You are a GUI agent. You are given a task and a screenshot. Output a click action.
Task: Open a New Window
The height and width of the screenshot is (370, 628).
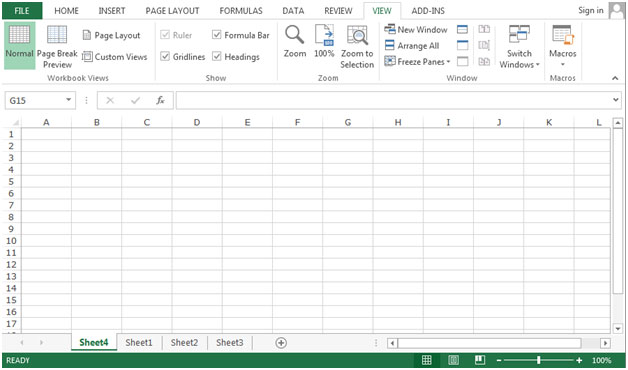[416, 29]
